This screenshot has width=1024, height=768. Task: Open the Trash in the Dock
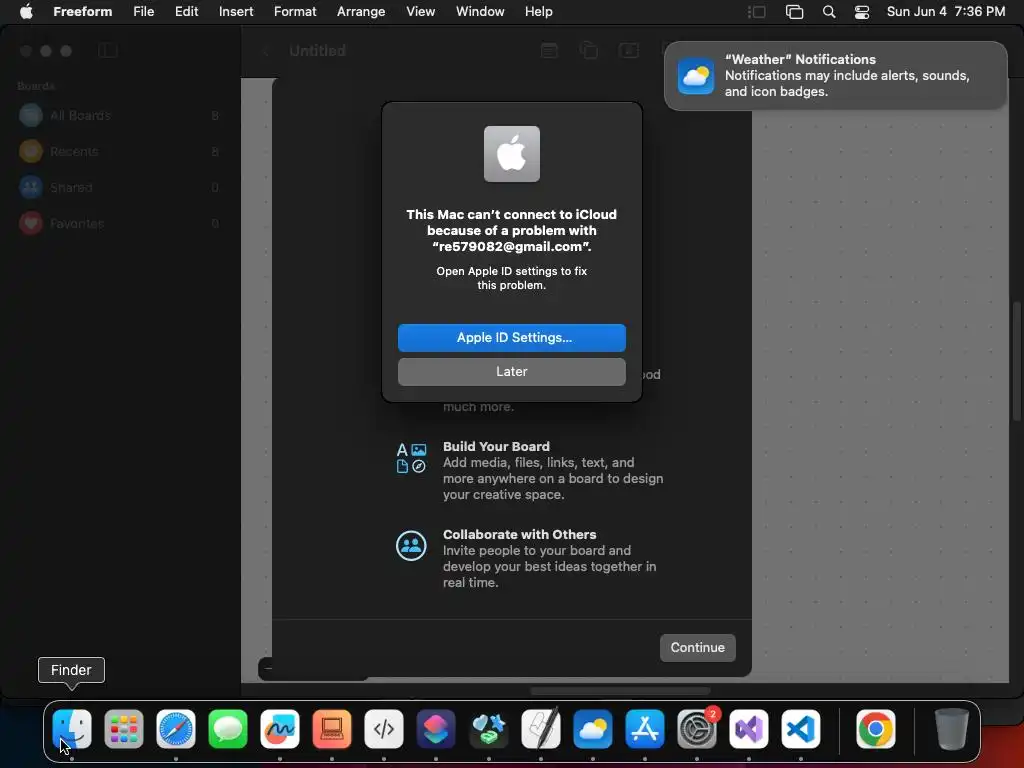tap(951, 729)
